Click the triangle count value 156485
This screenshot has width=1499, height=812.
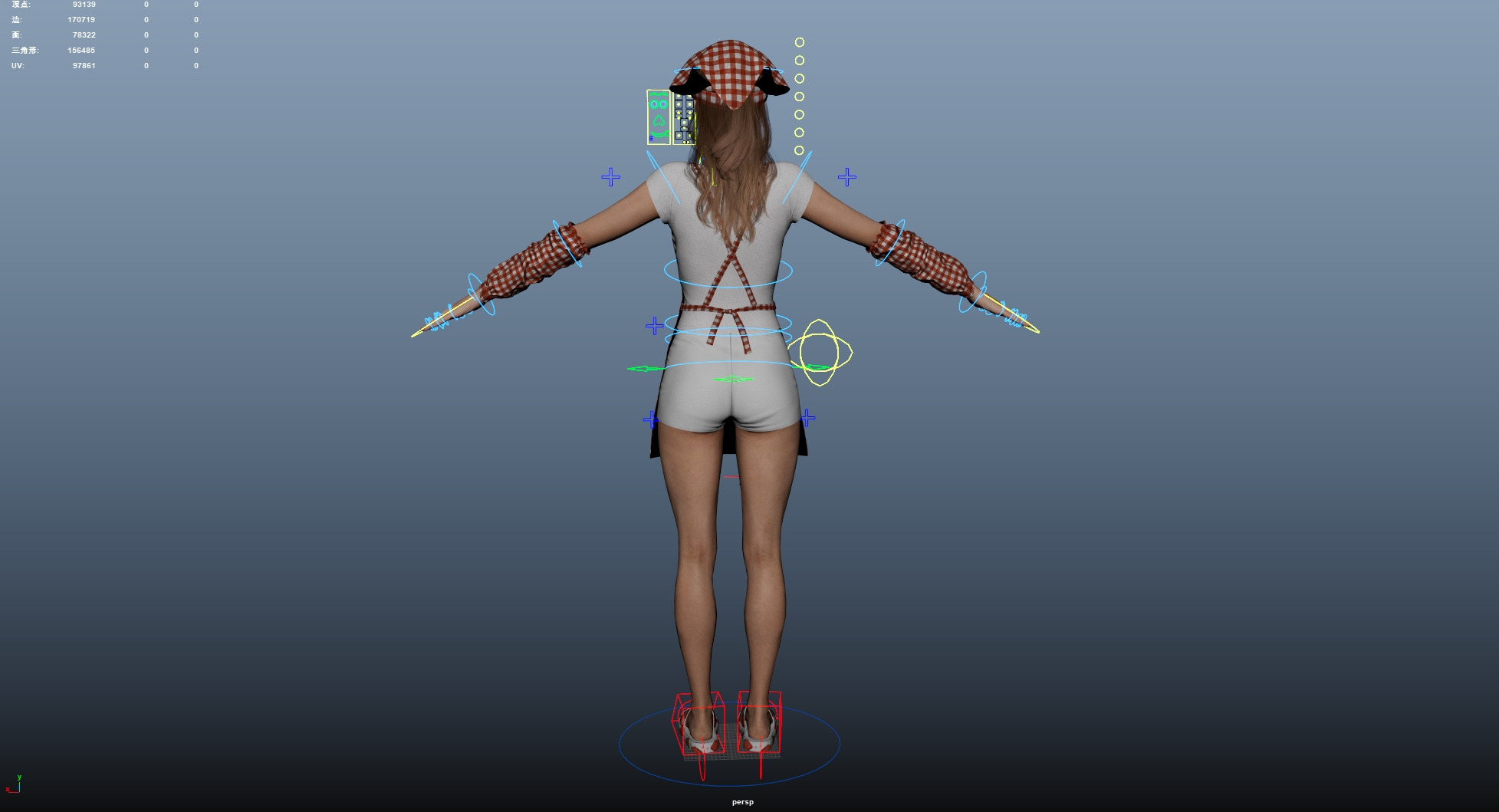[81, 51]
